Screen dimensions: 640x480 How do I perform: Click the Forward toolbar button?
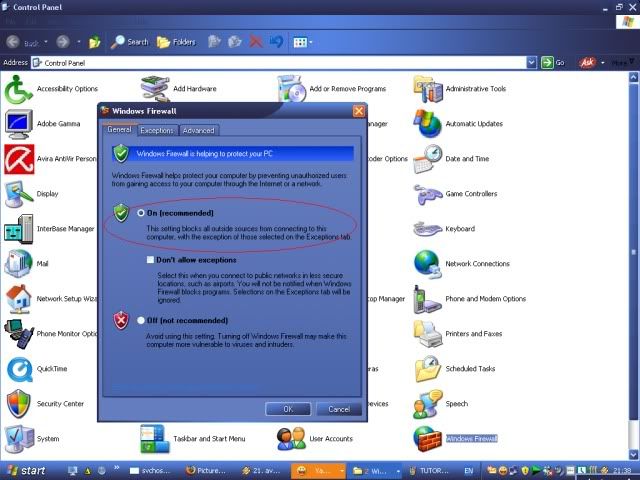tap(63, 42)
